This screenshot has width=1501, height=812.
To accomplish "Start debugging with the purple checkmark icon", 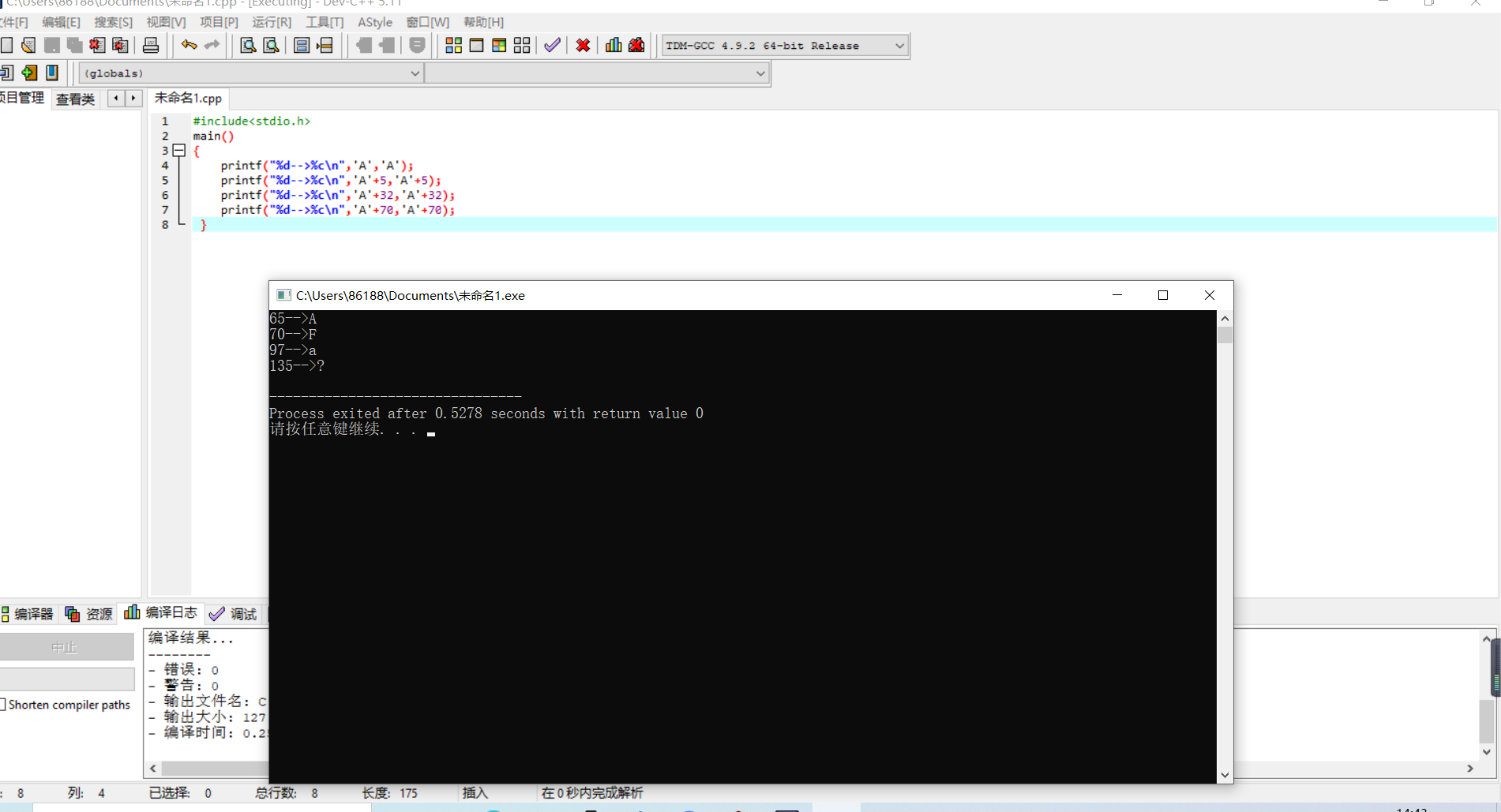I will click(553, 45).
